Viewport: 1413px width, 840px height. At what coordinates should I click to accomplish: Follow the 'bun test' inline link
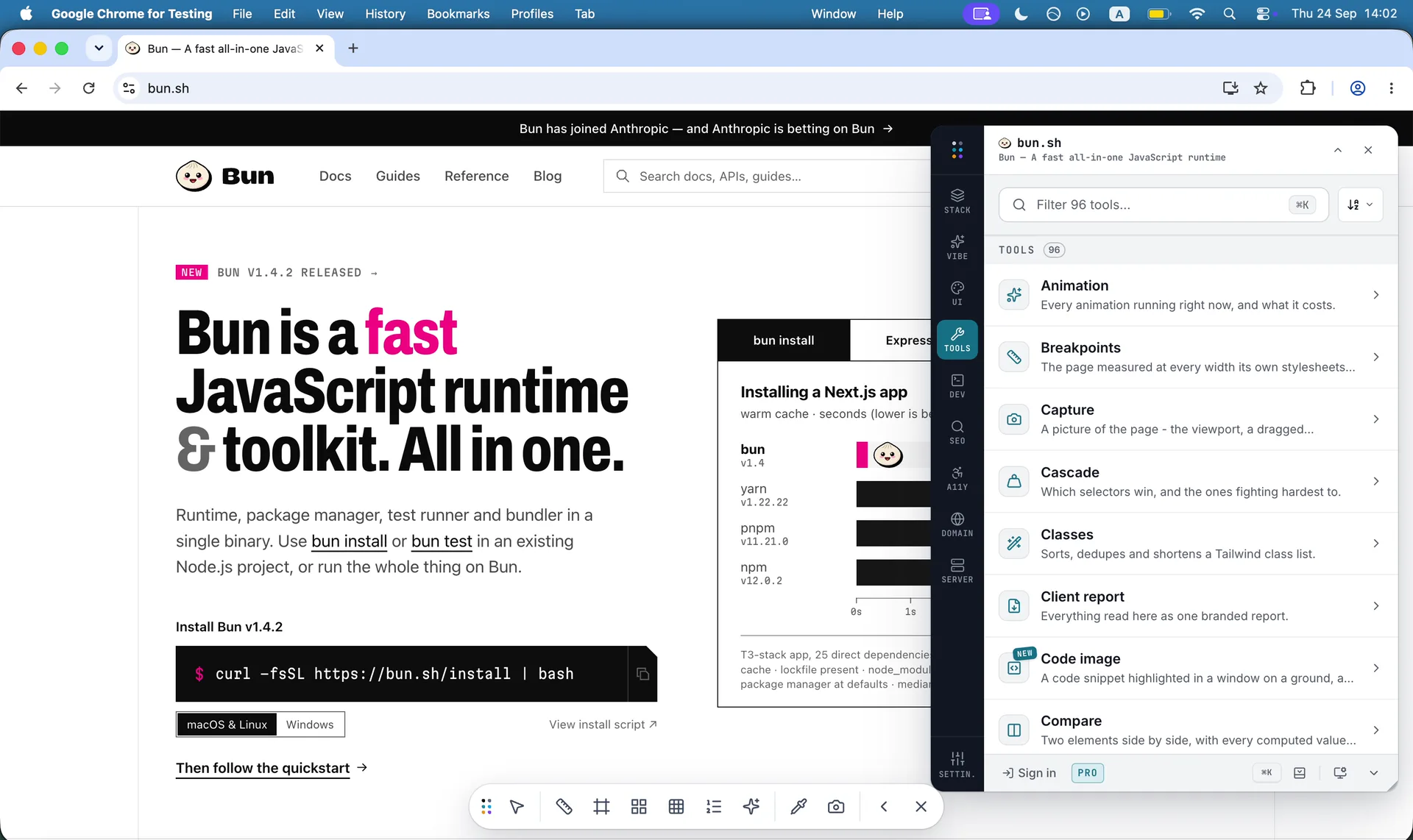(x=442, y=541)
